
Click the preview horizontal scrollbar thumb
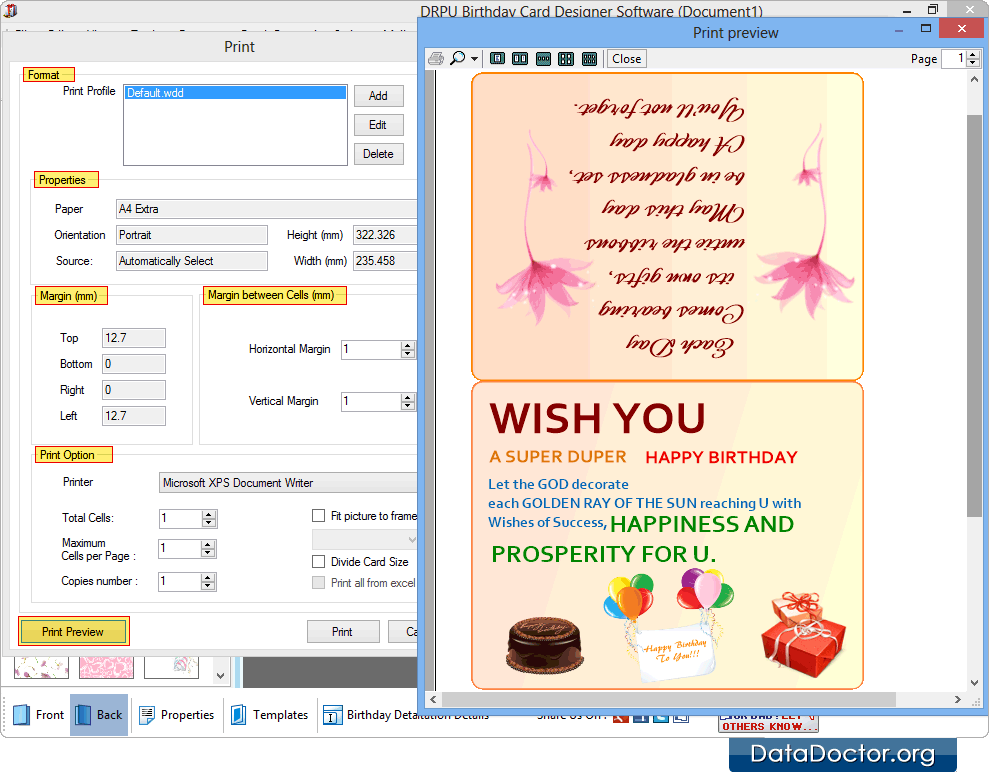point(669,699)
